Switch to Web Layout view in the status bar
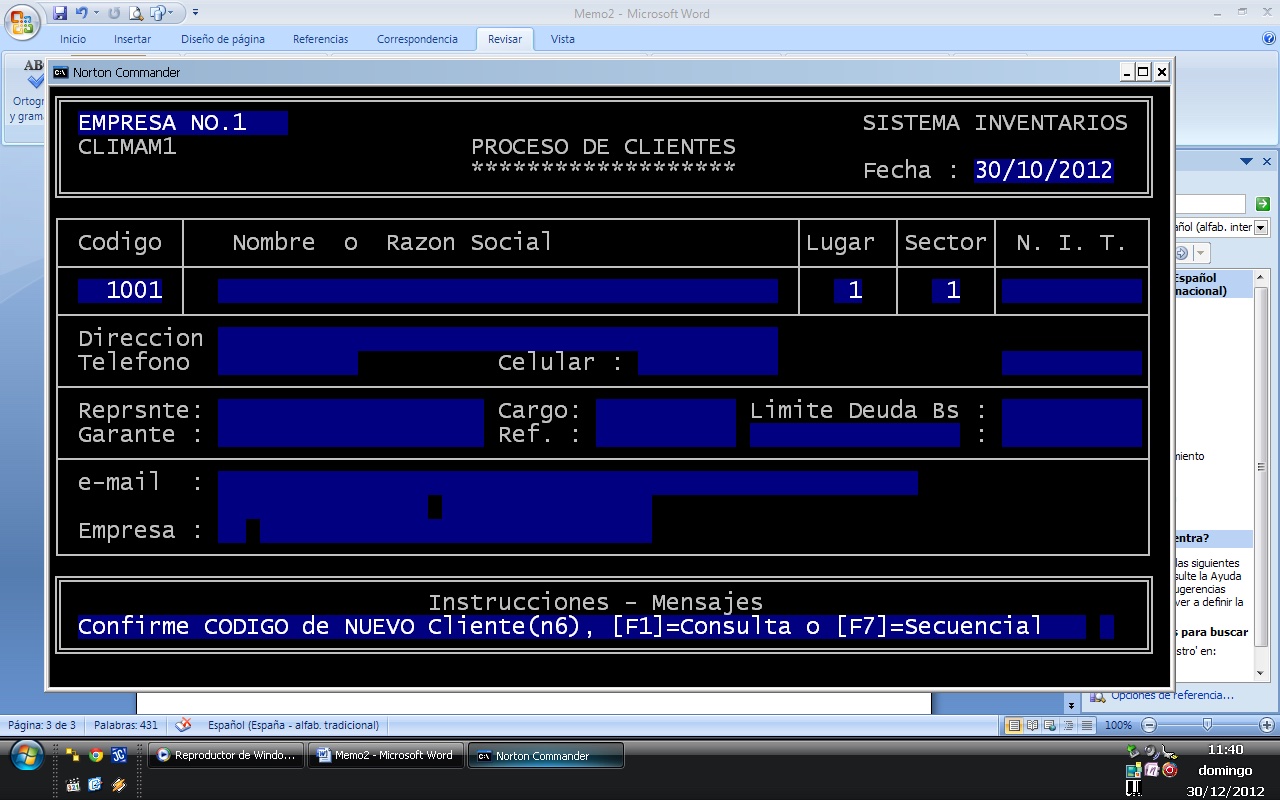 [1049, 724]
